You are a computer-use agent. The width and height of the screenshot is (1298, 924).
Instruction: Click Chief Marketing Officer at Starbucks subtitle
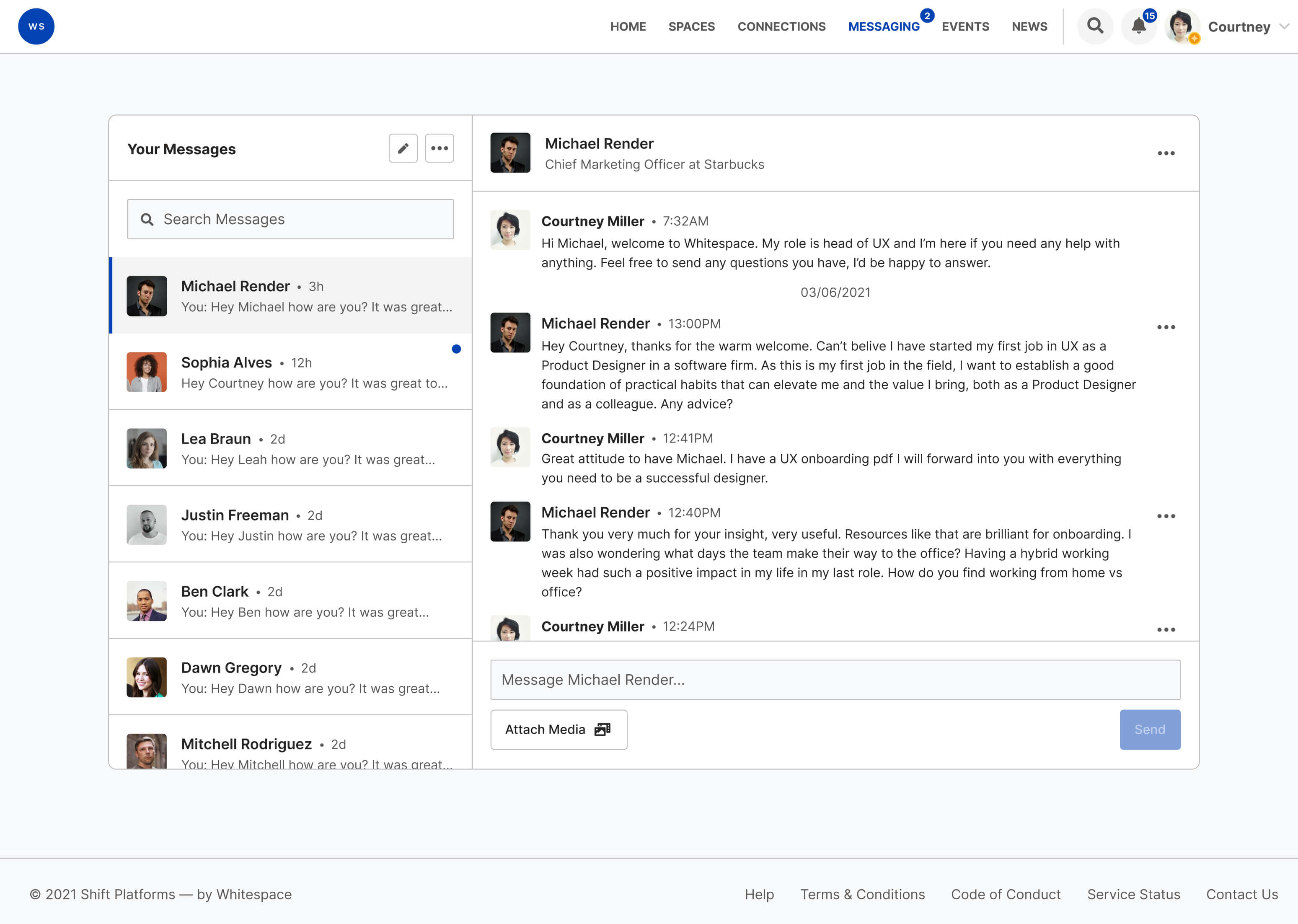(x=654, y=164)
